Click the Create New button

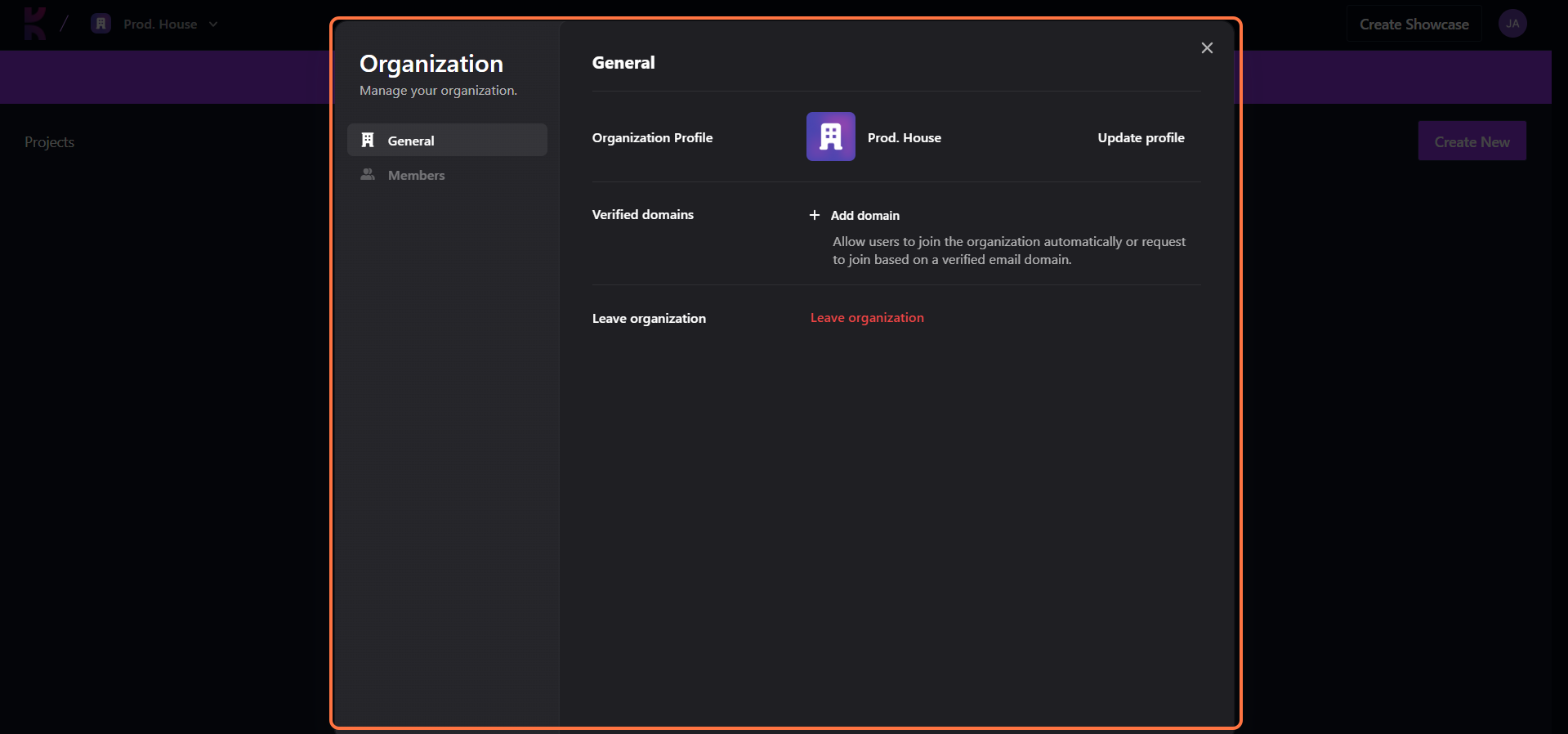click(1472, 141)
